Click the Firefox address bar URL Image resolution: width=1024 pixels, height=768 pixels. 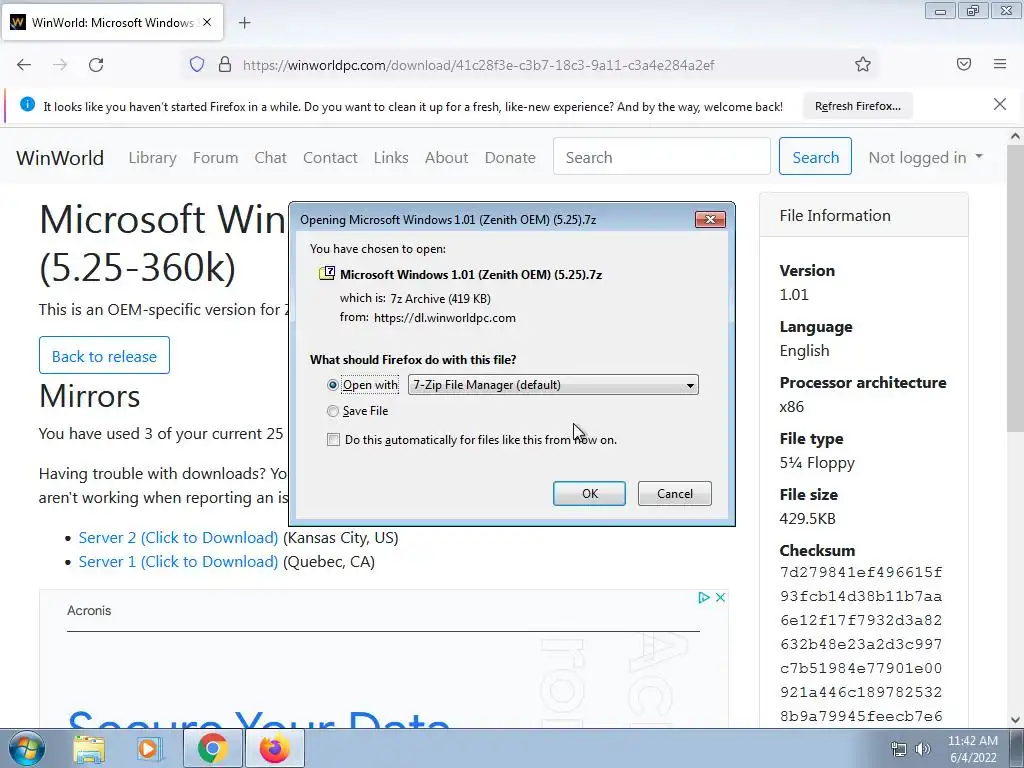[x=479, y=65]
